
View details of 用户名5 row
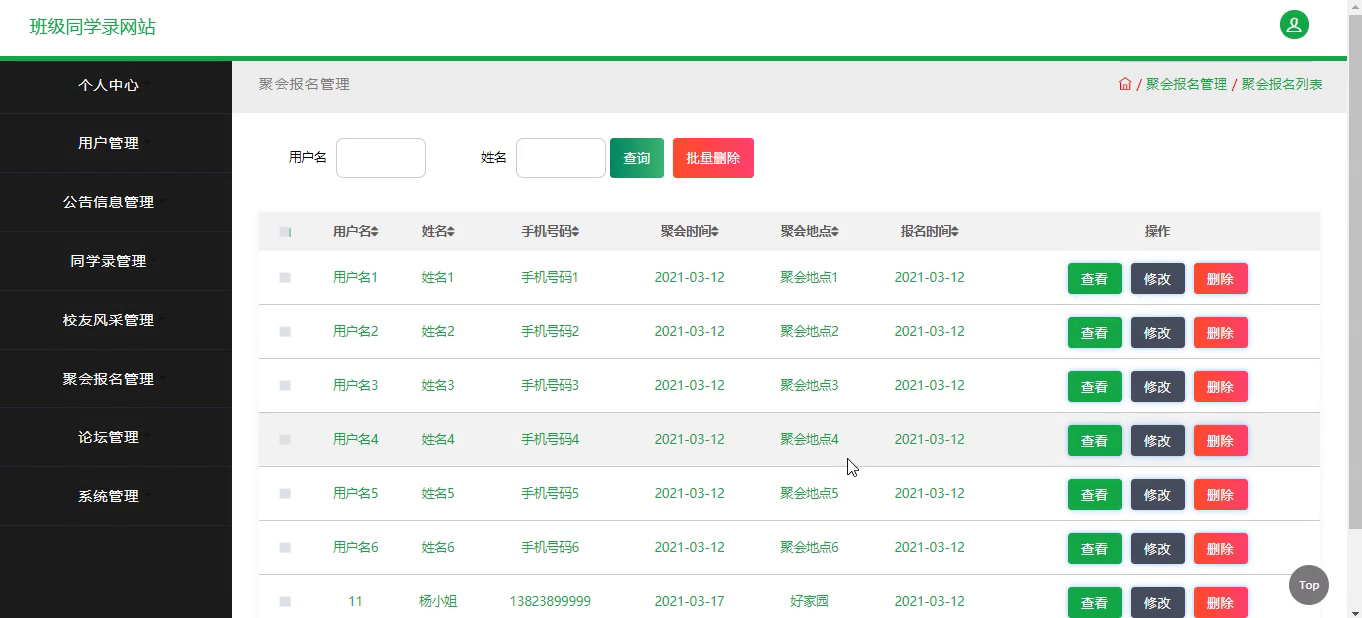click(1095, 495)
